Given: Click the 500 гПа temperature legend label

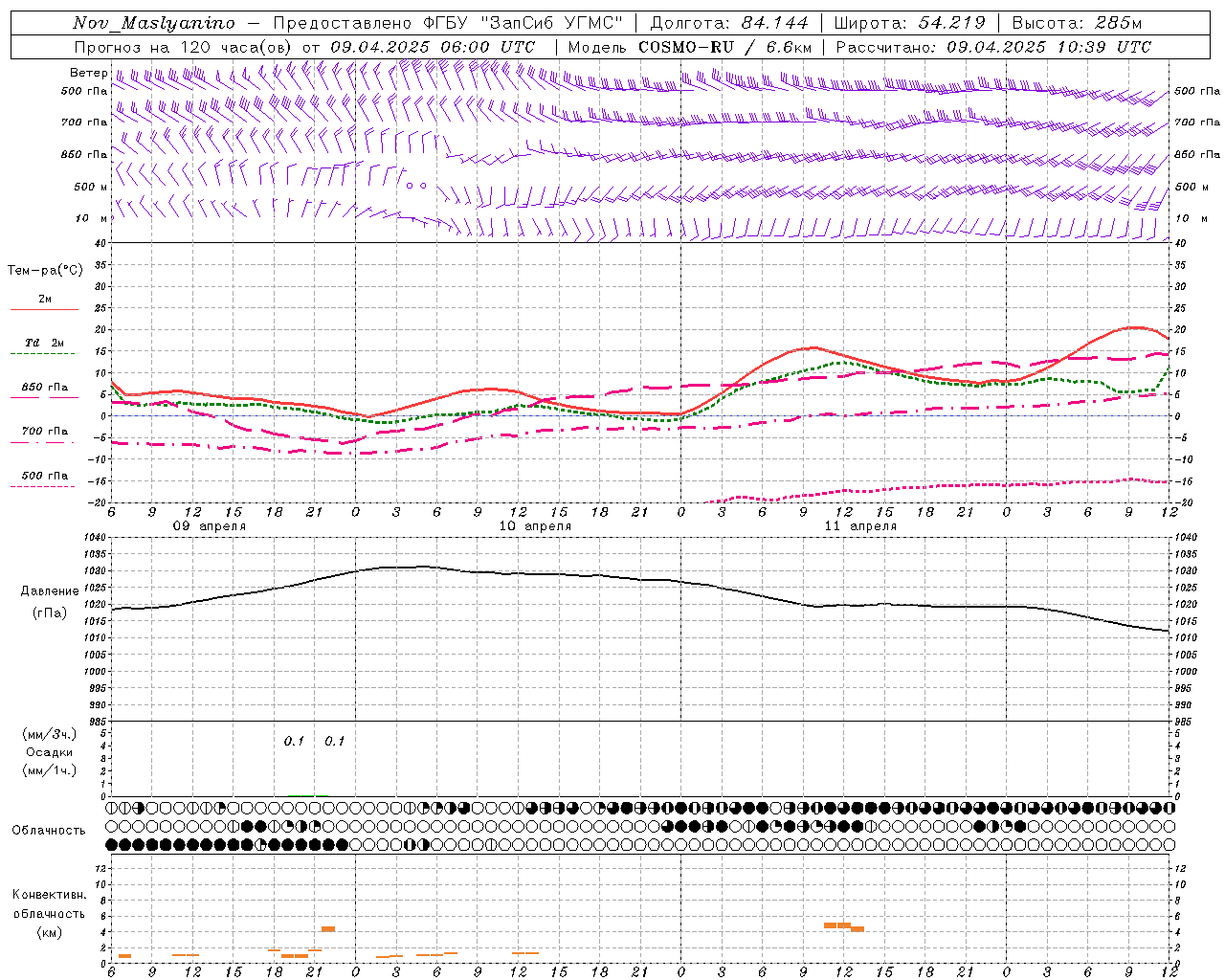Looking at the screenshot, I should [x=45, y=475].
